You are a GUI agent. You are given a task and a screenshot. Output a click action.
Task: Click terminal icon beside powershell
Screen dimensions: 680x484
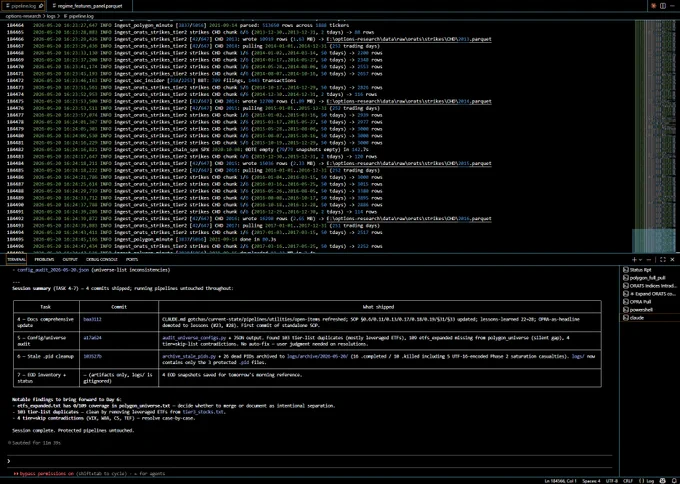pos(625,310)
